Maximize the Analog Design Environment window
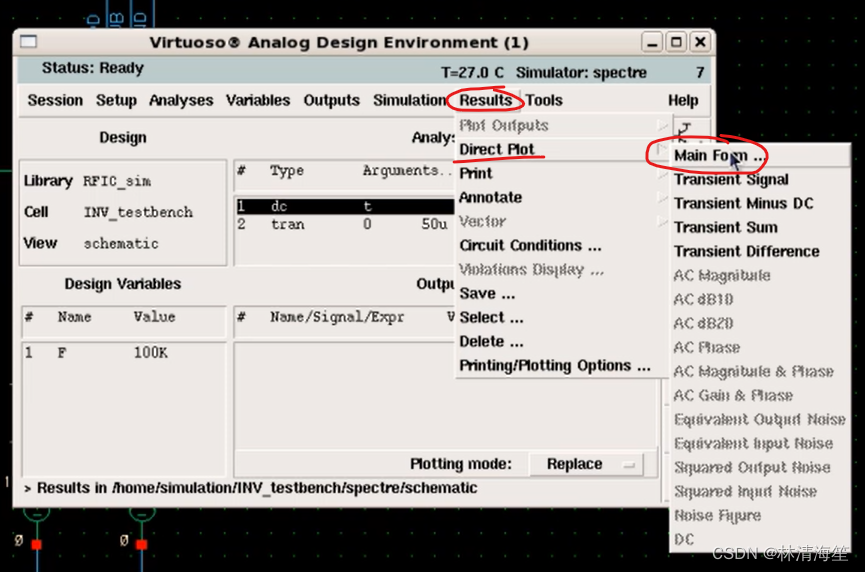Screen dimensions: 865x572 coord(676,42)
